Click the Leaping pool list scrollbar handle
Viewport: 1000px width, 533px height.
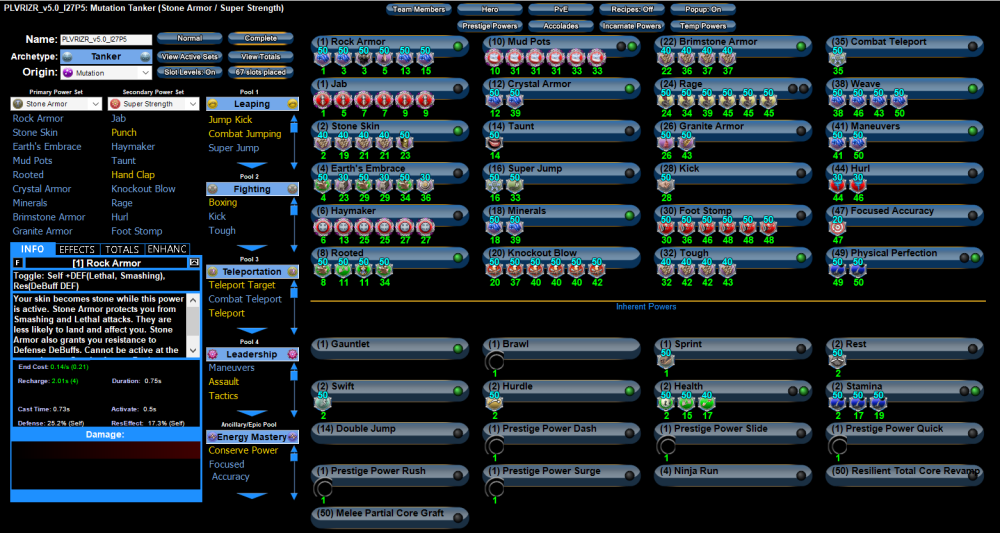tap(294, 126)
